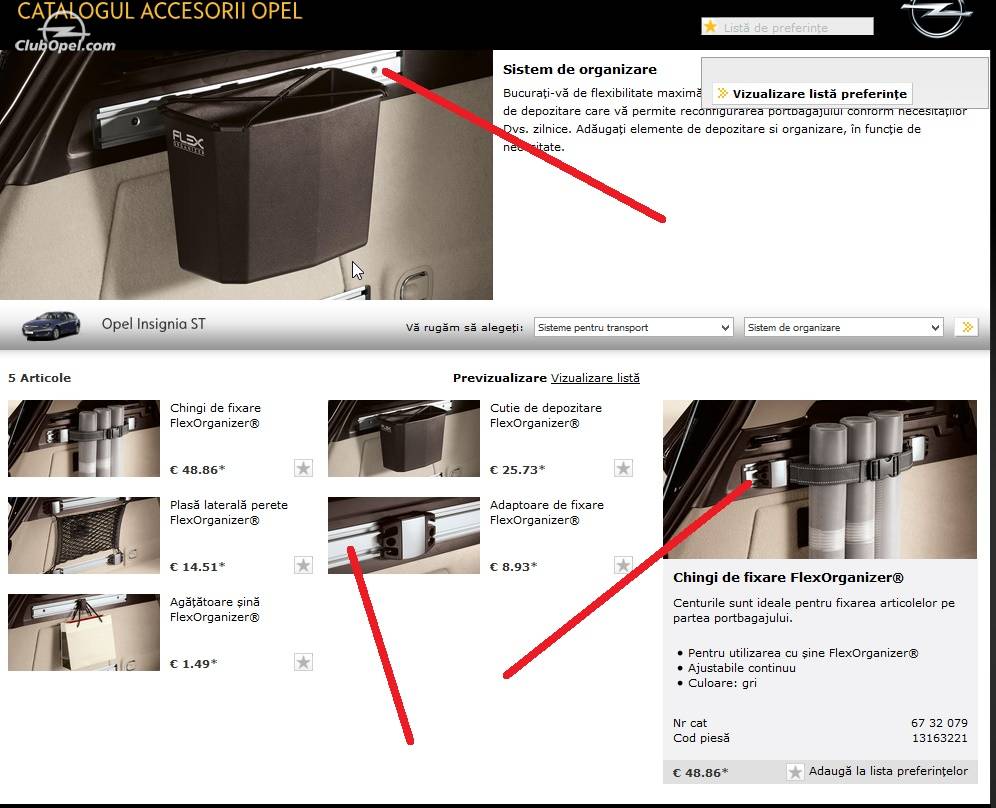Open the Sistem de organizare dropdown

pyautogui.click(x=842, y=327)
